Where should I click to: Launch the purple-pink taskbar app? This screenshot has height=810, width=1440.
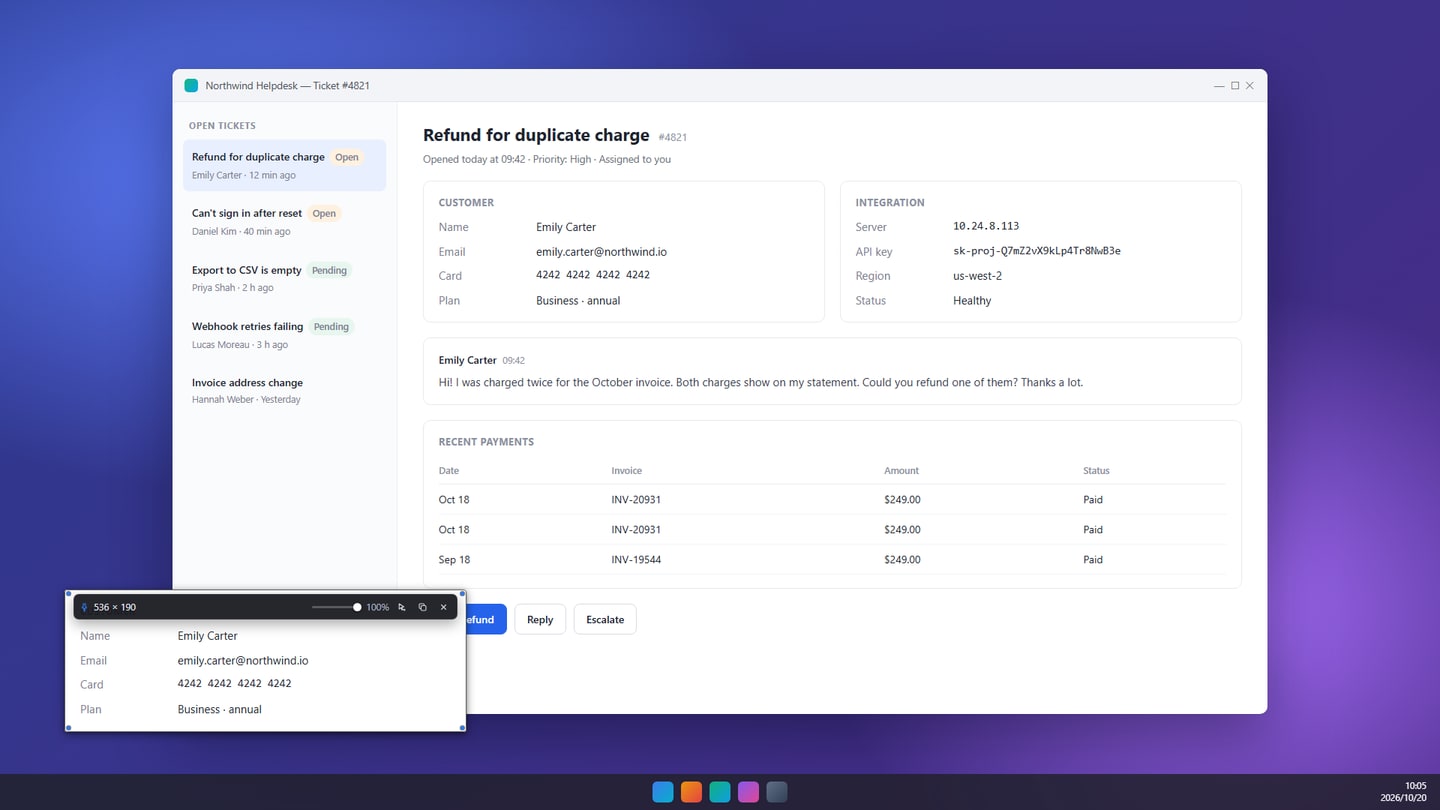point(748,792)
